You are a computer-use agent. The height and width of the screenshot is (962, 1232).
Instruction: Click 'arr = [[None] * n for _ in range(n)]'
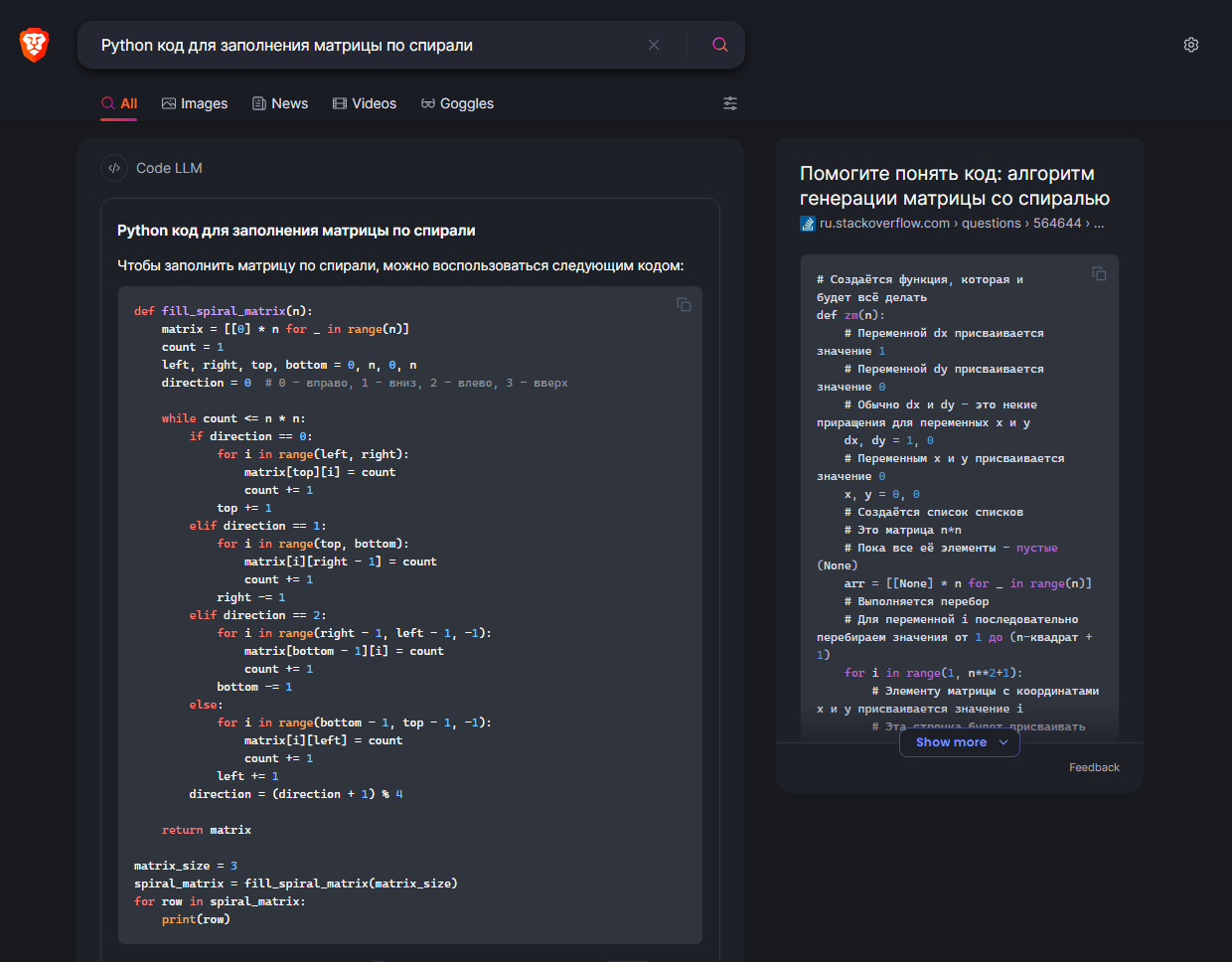point(968,583)
